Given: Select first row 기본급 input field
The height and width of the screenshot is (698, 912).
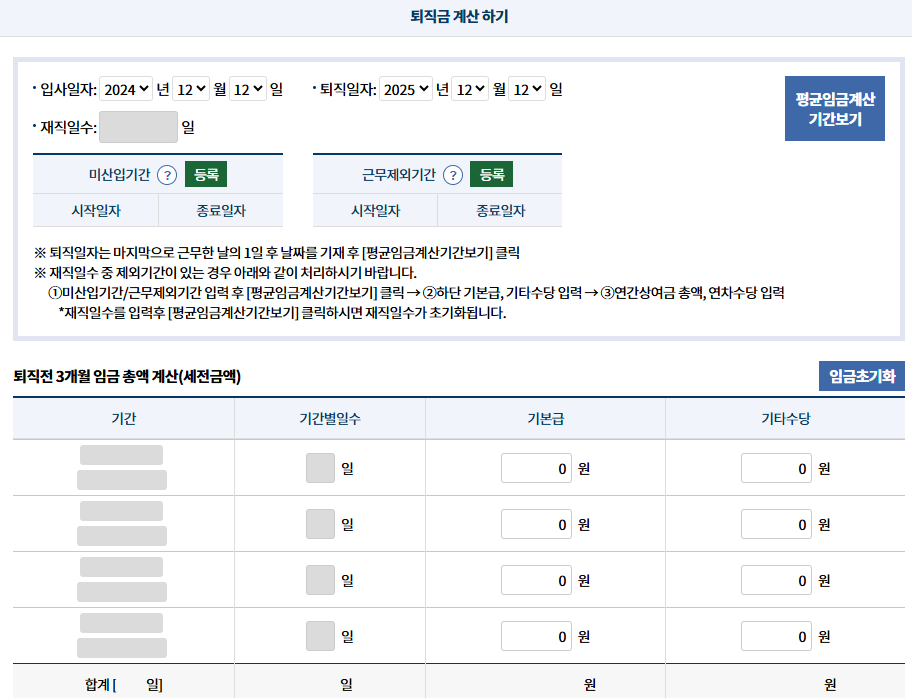Looking at the screenshot, I should (536, 468).
